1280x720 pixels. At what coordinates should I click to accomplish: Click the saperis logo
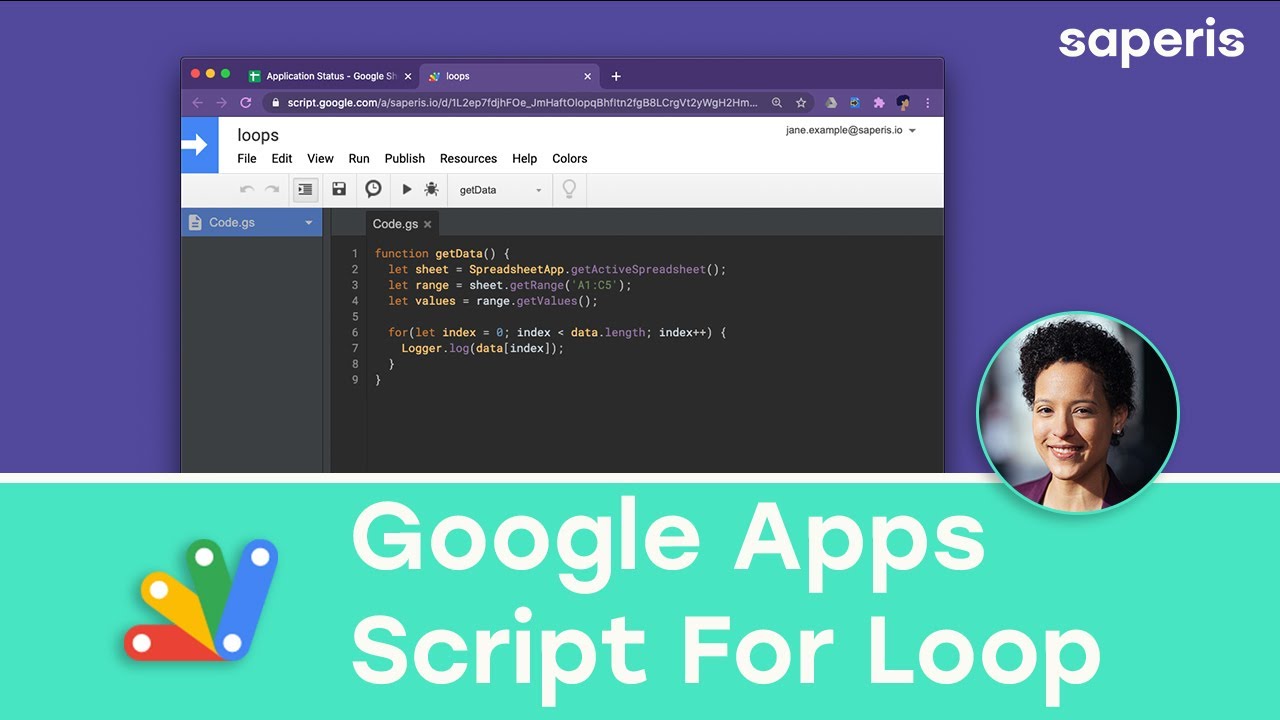pyautogui.click(x=1151, y=42)
